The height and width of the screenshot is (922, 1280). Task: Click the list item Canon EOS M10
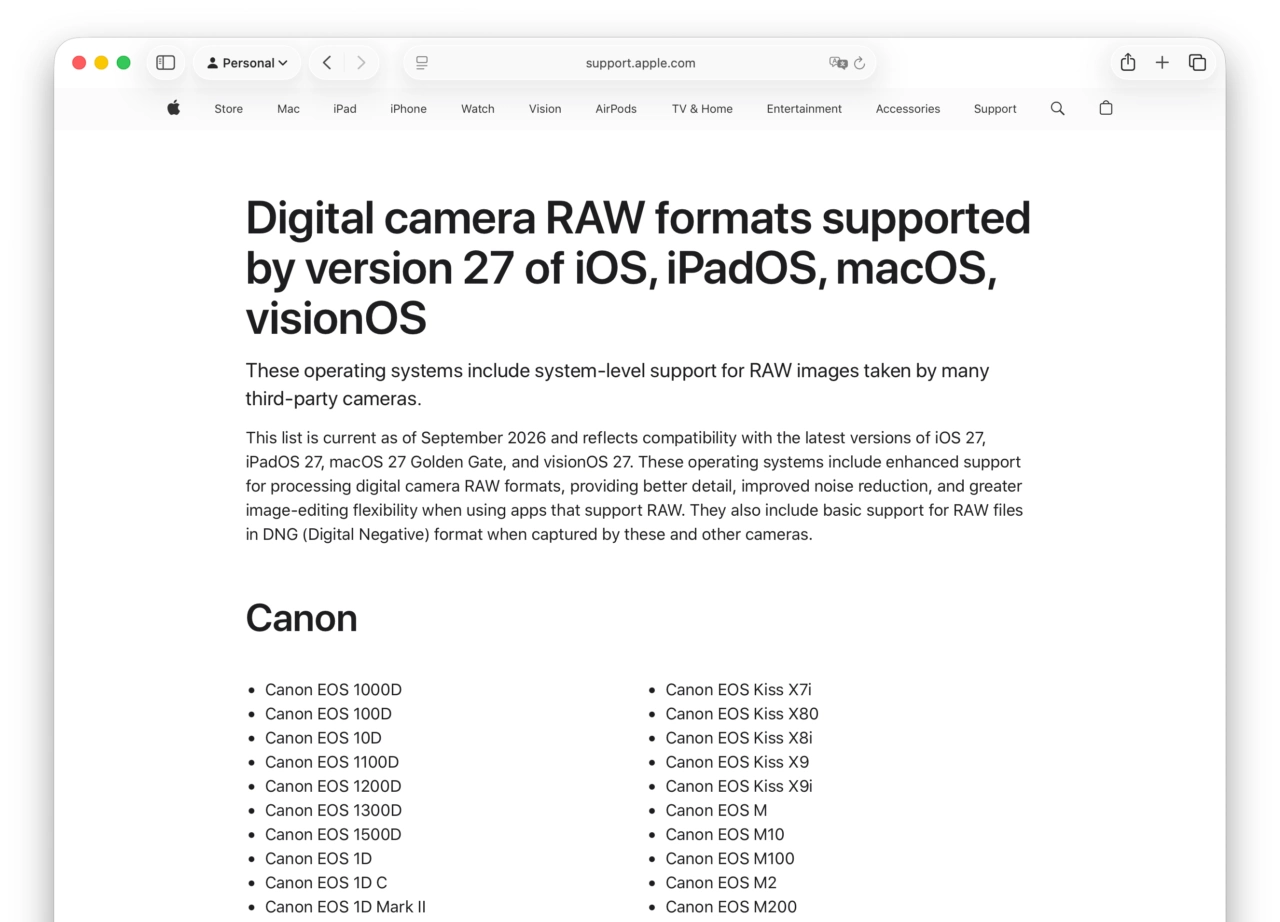click(725, 834)
